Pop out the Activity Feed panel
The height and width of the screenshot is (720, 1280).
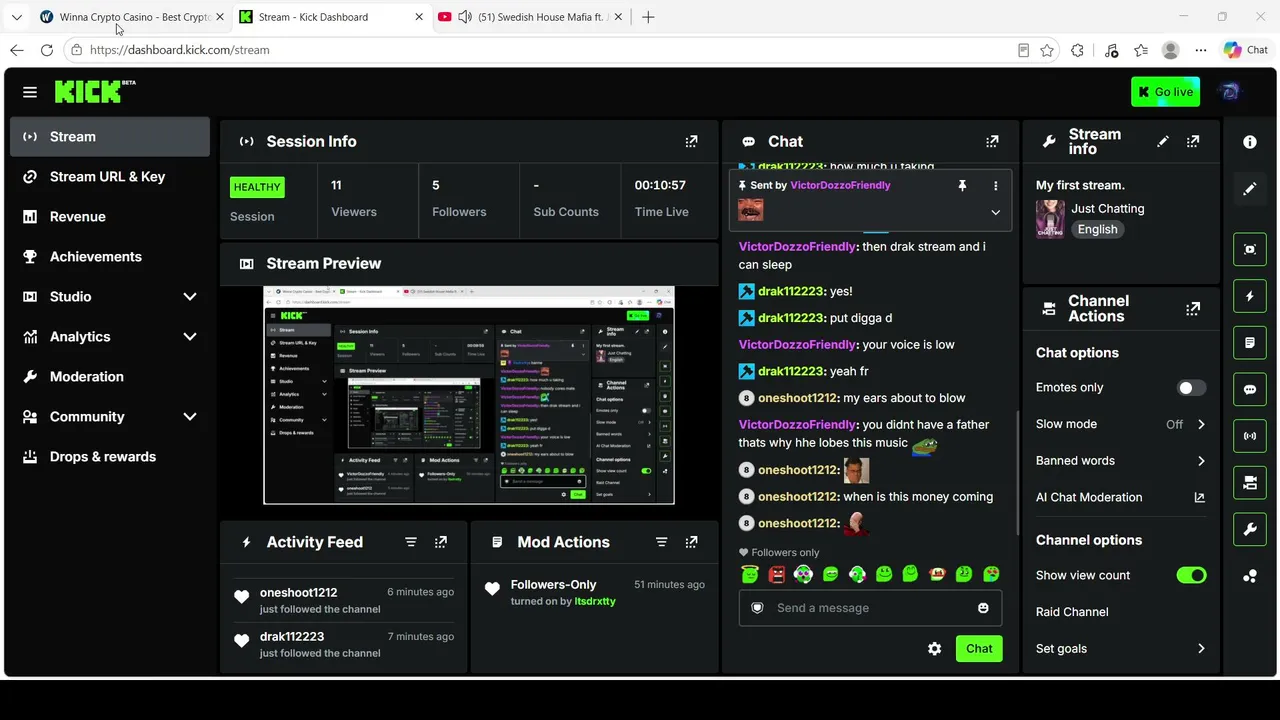tap(441, 542)
